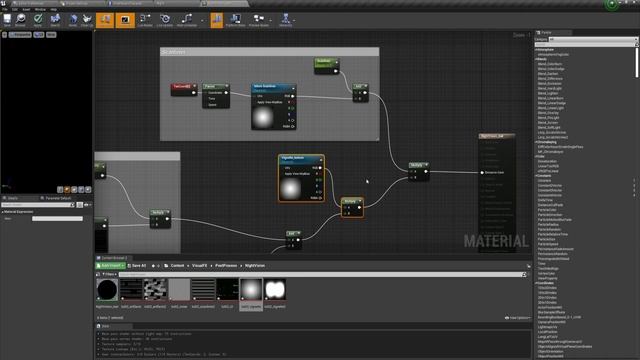The width and height of the screenshot is (640, 360).
Task: Toggle the sources panel icon beside Filters
Action: coord(98,274)
